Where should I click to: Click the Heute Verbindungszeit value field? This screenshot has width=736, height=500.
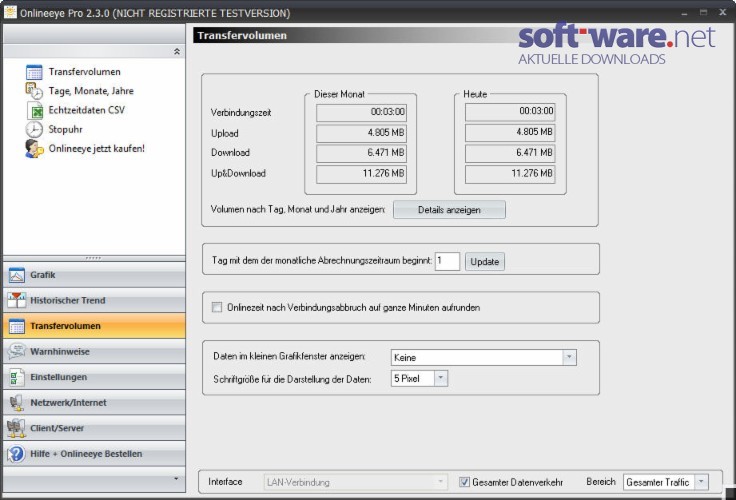[x=510, y=112]
